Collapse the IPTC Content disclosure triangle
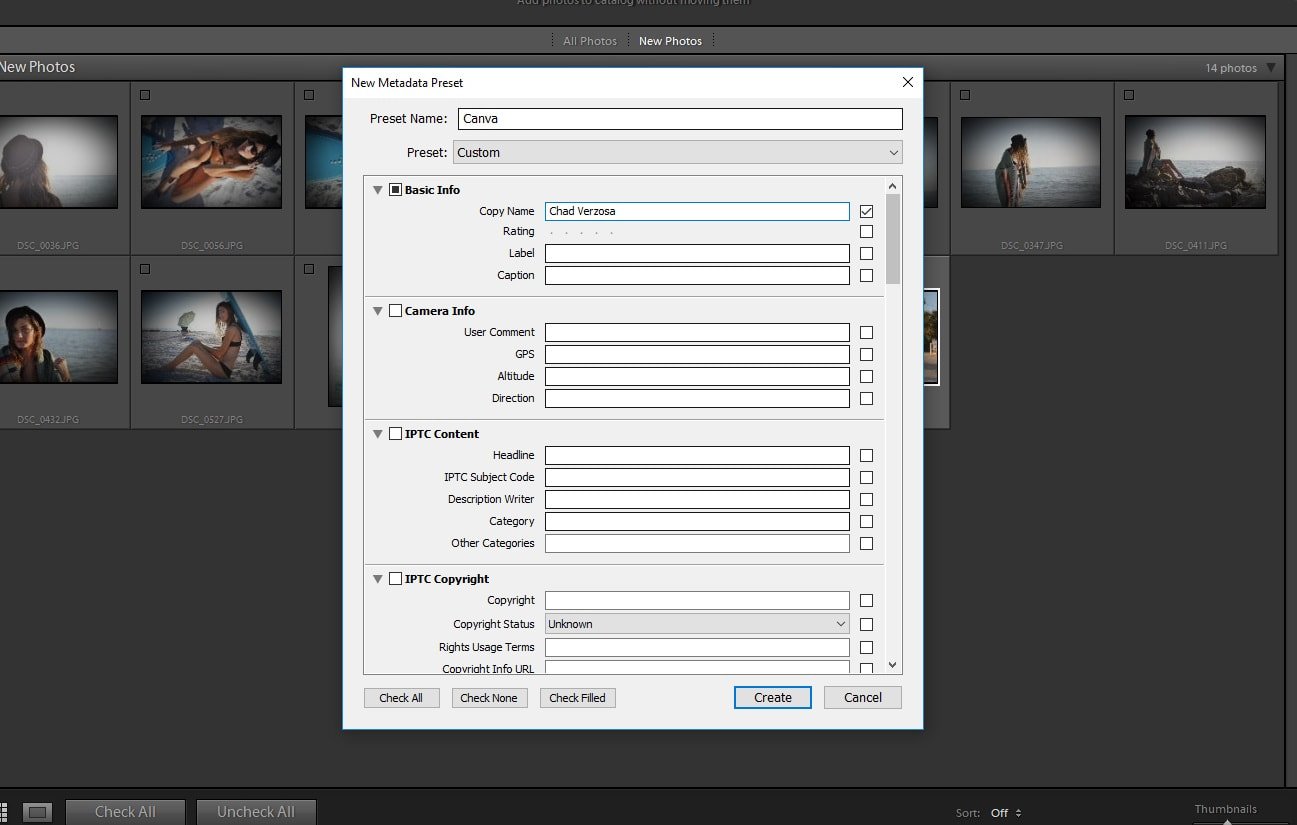This screenshot has width=1297, height=825. coord(378,433)
